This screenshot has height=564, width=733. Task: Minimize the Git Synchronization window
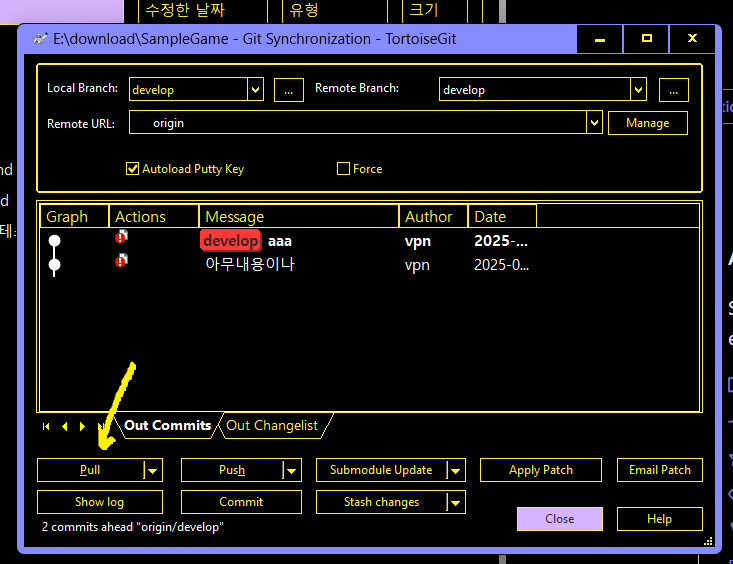[600, 39]
